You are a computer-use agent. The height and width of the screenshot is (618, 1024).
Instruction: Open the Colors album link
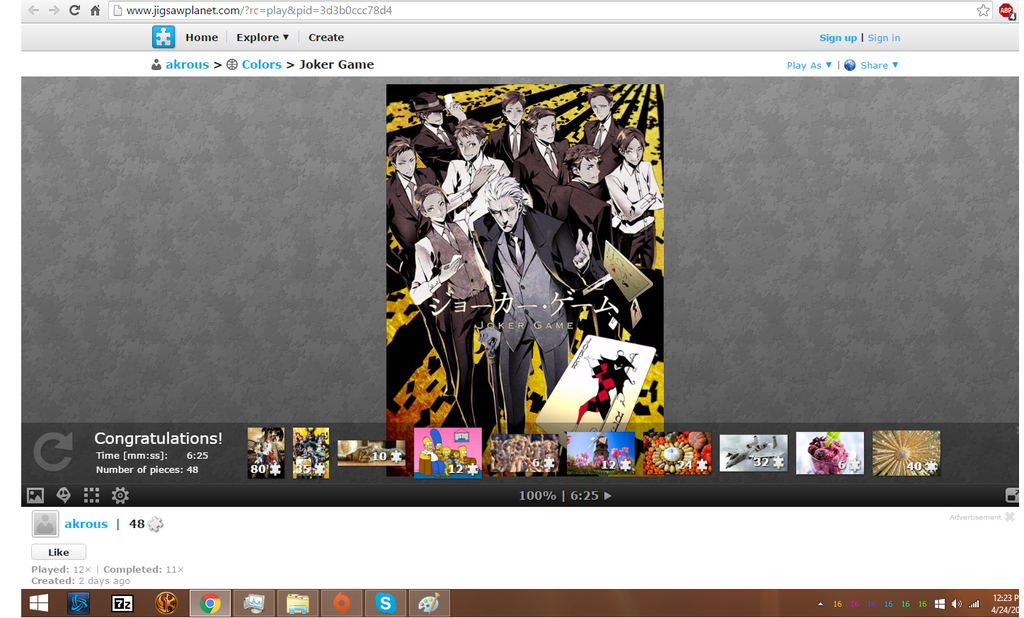[x=261, y=65]
